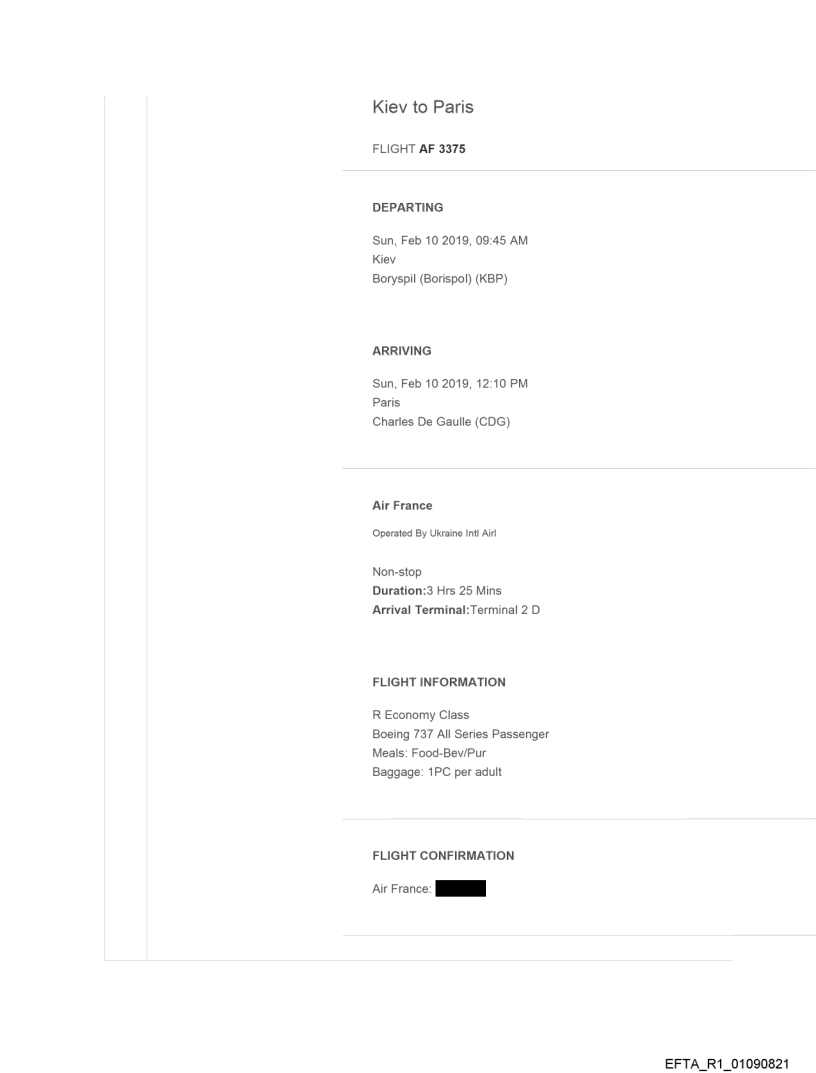
Task: Click the DEPARTING section heading
Action: coord(407,207)
